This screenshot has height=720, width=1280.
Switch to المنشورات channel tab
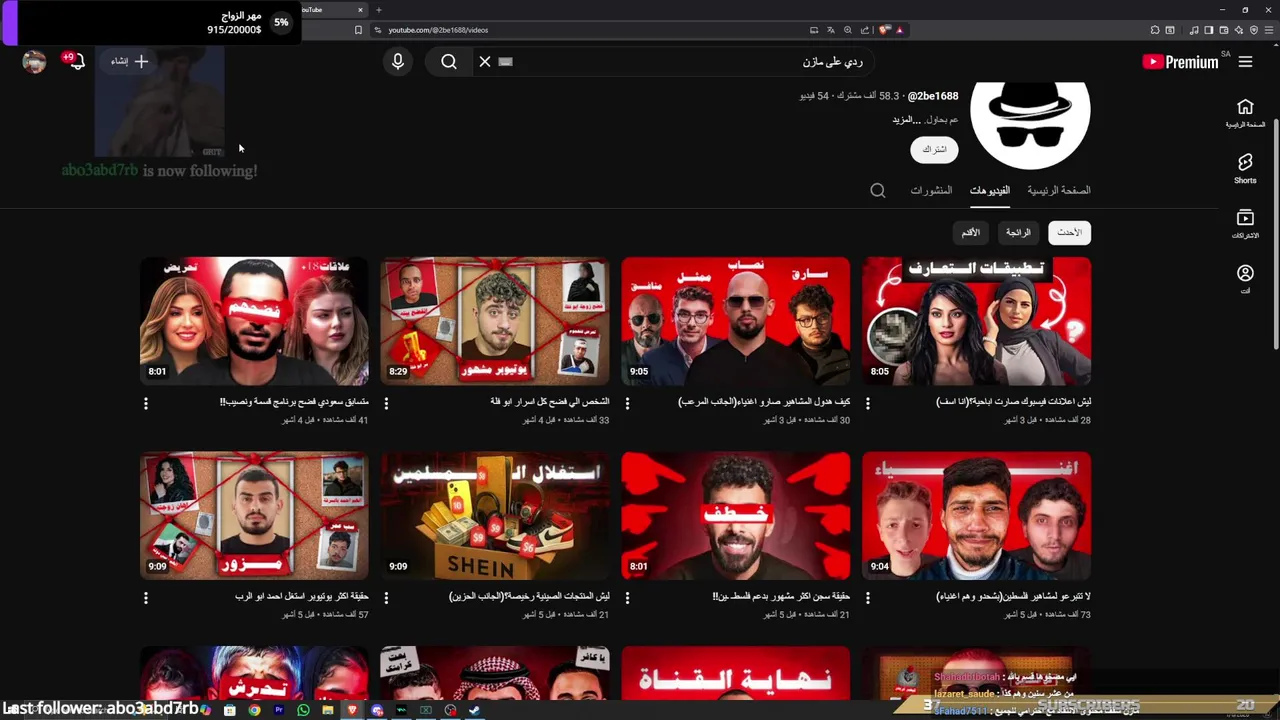tap(931, 190)
